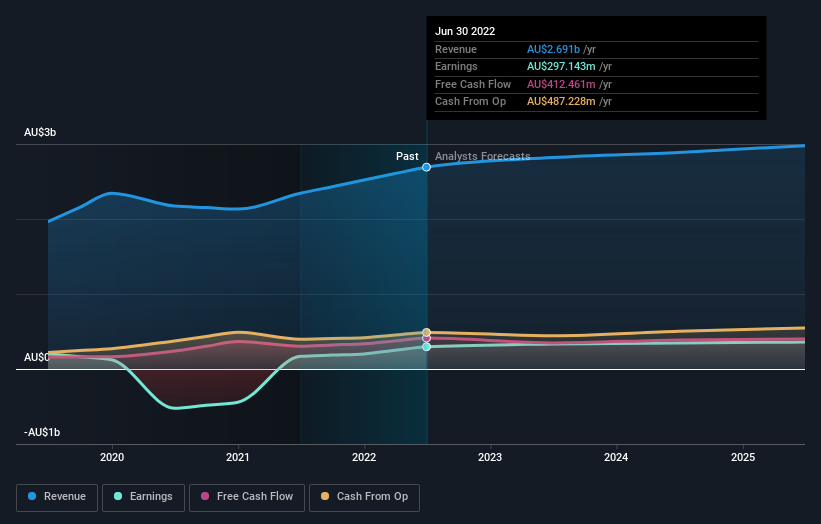This screenshot has height=524, width=821.
Task: Toggle the Free Cash Flow legend button
Action: 247,497
